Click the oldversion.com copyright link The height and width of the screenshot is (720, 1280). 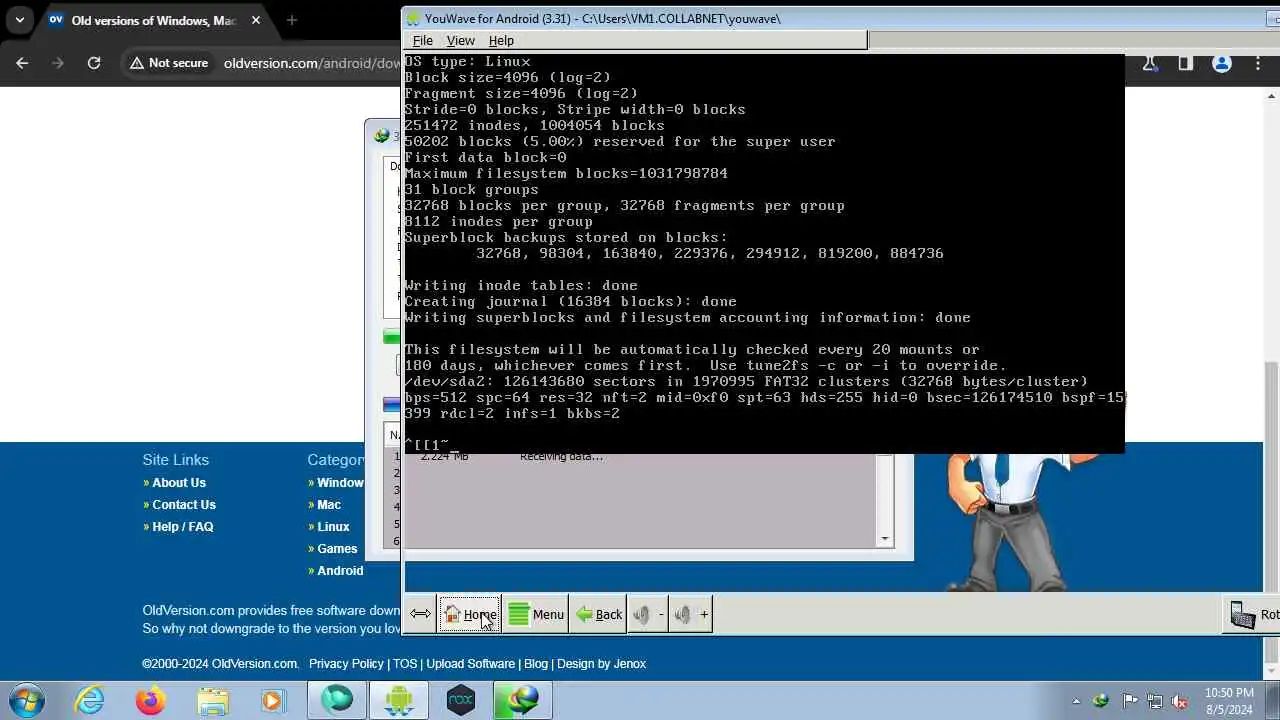[x=220, y=664]
